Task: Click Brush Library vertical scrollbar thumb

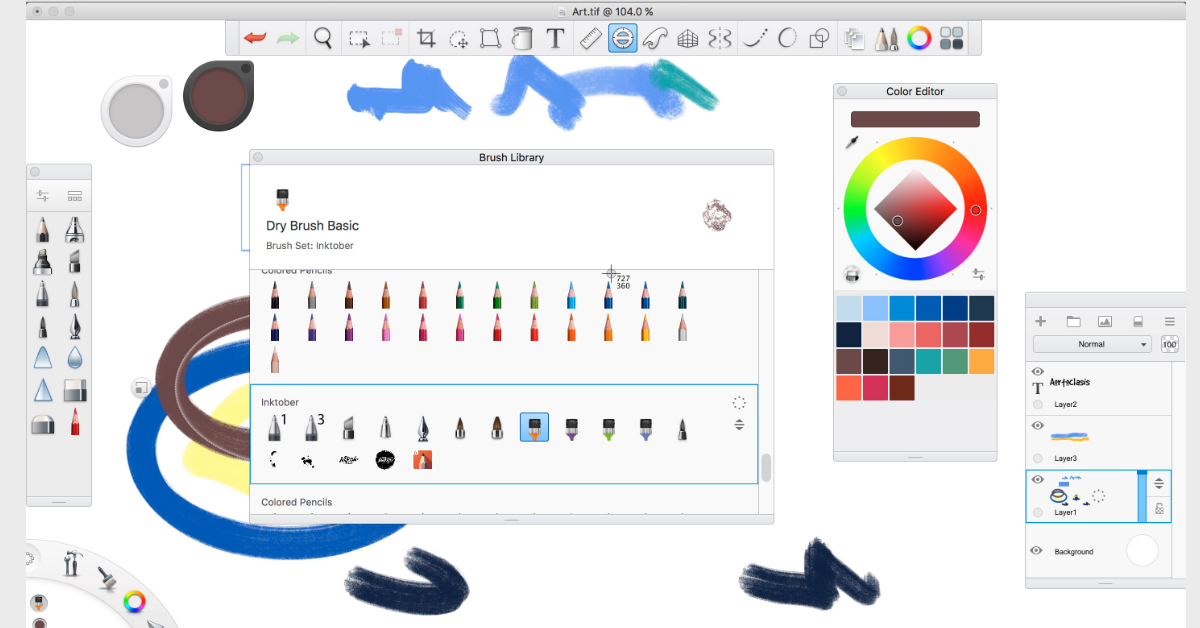Action: pyautogui.click(x=766, y=468)
